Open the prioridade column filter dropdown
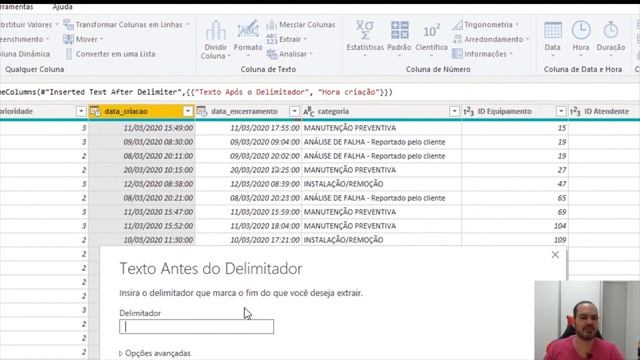 (81, 111)
